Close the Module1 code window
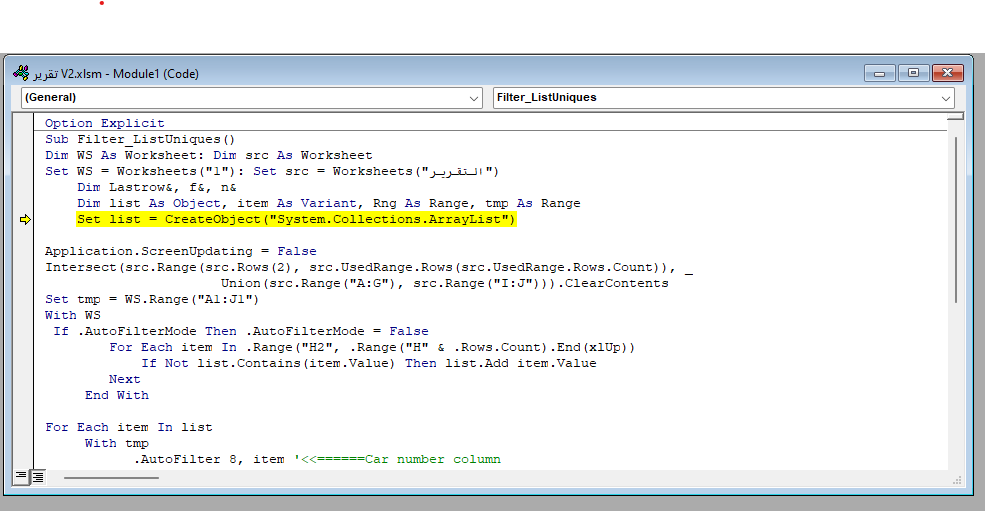Viewport: 985px width, 511px height. coord(947,74)
